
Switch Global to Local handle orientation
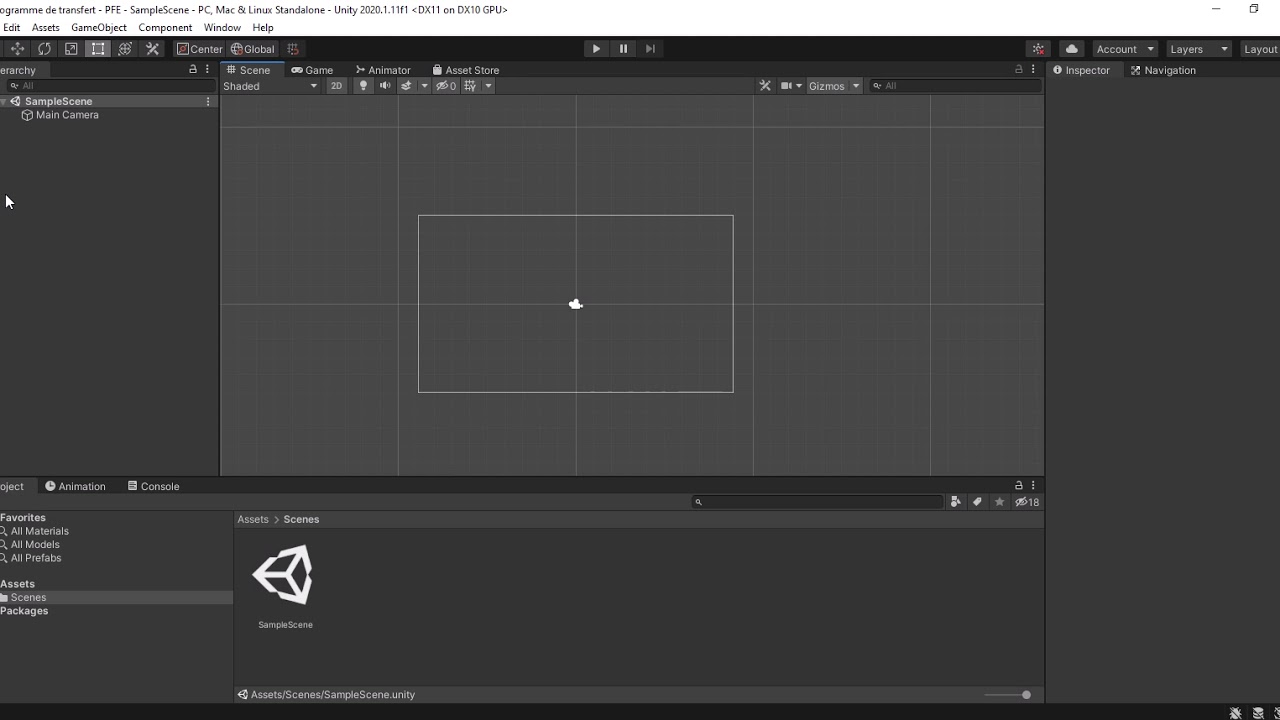253,48
